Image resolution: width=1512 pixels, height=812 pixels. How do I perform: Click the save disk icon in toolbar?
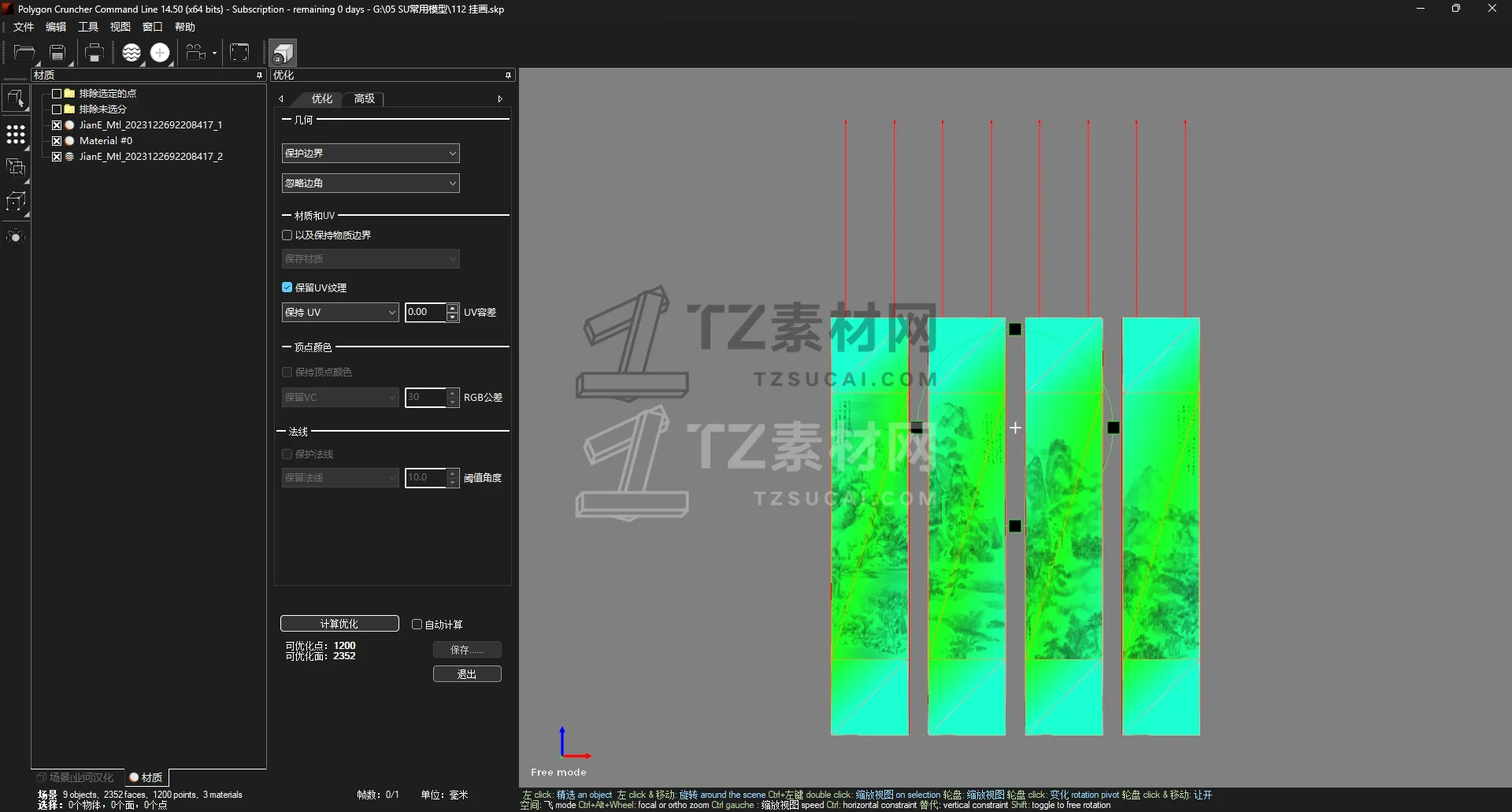(57, 53)
